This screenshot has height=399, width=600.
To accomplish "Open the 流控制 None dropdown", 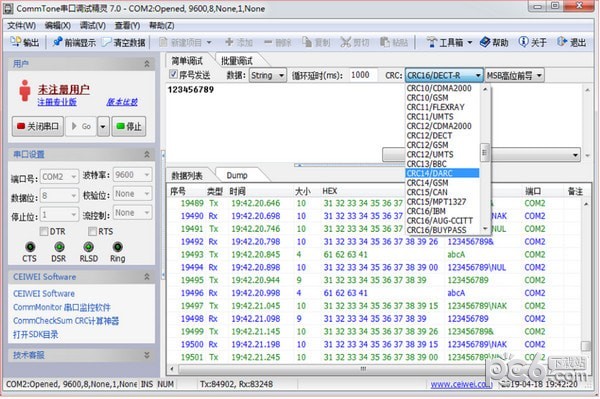I will coord(132,213).
